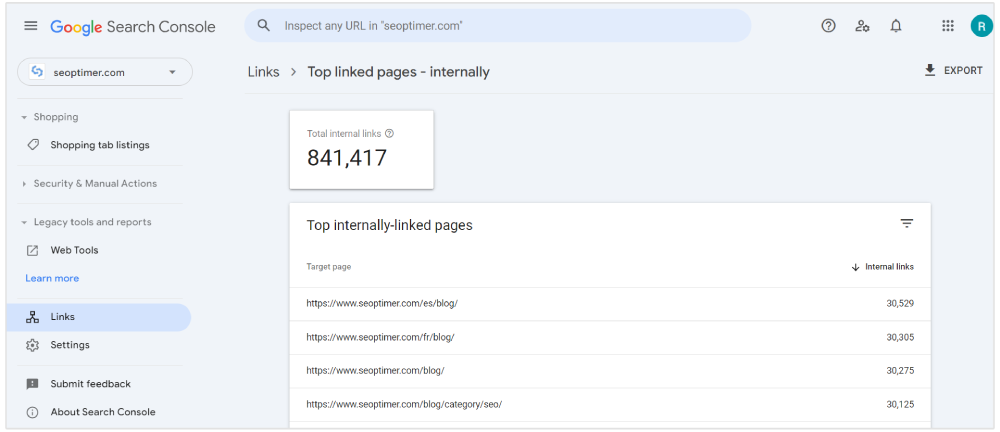Open Shopping tab listings

(x=99, y=145)
